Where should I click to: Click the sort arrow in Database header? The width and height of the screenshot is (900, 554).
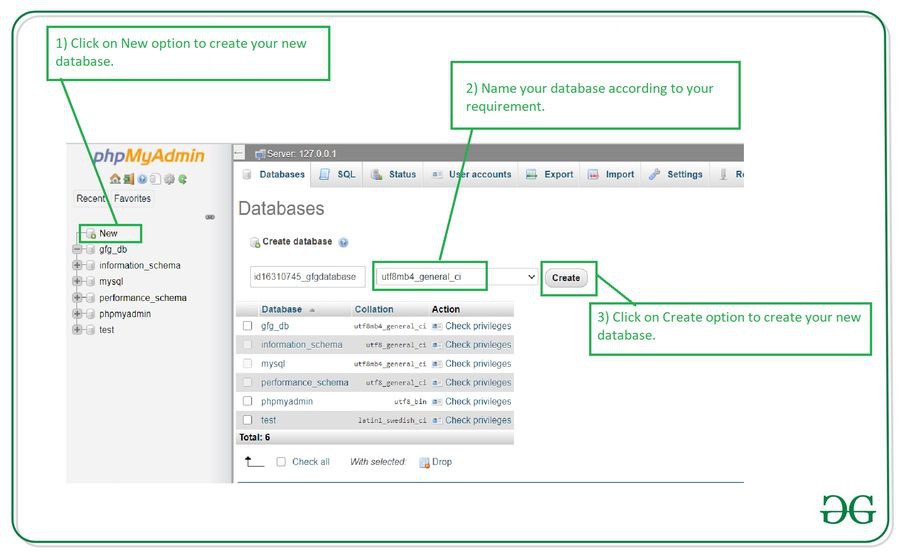[312, 310]
